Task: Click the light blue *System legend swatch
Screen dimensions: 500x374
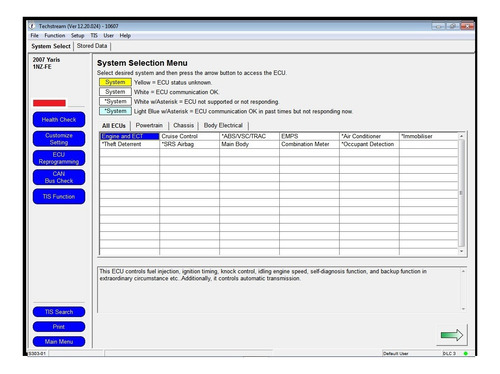Action: [115, 111]
